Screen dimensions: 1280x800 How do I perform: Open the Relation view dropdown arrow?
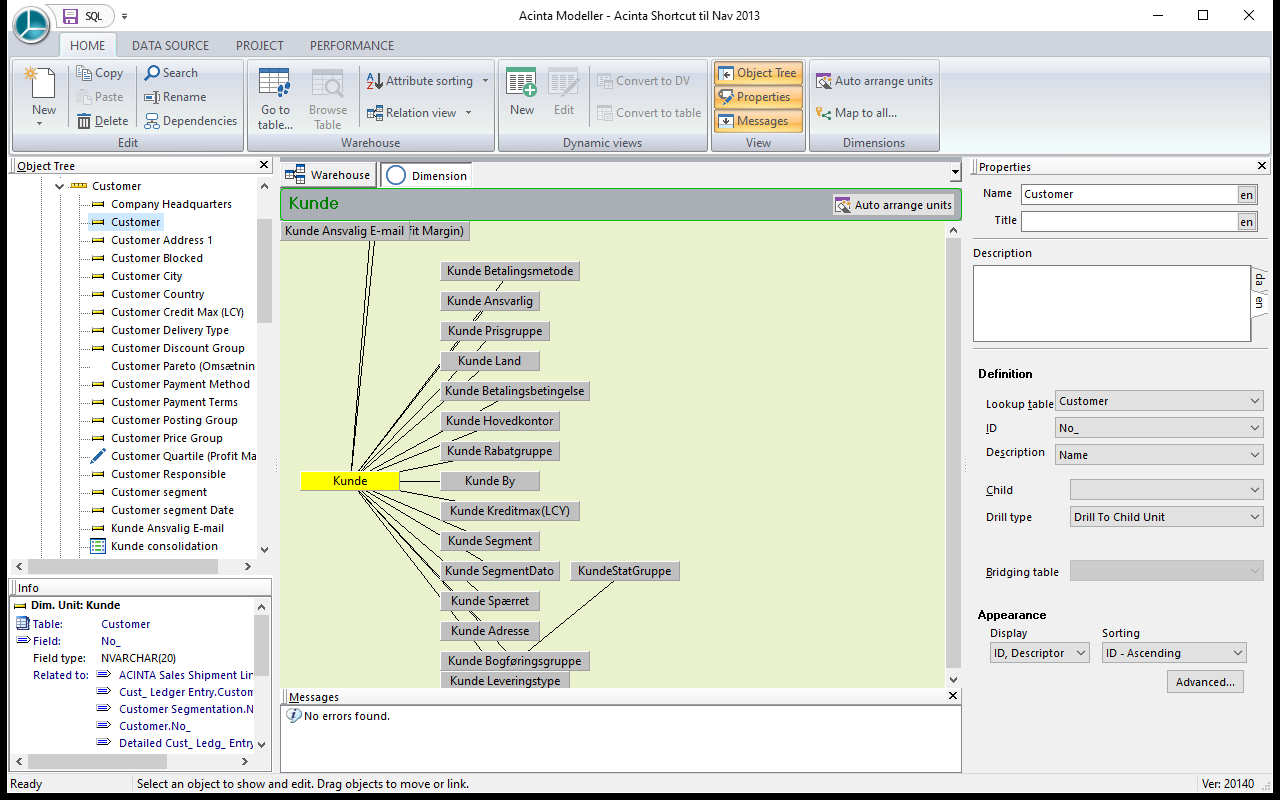tap(468, 113)
